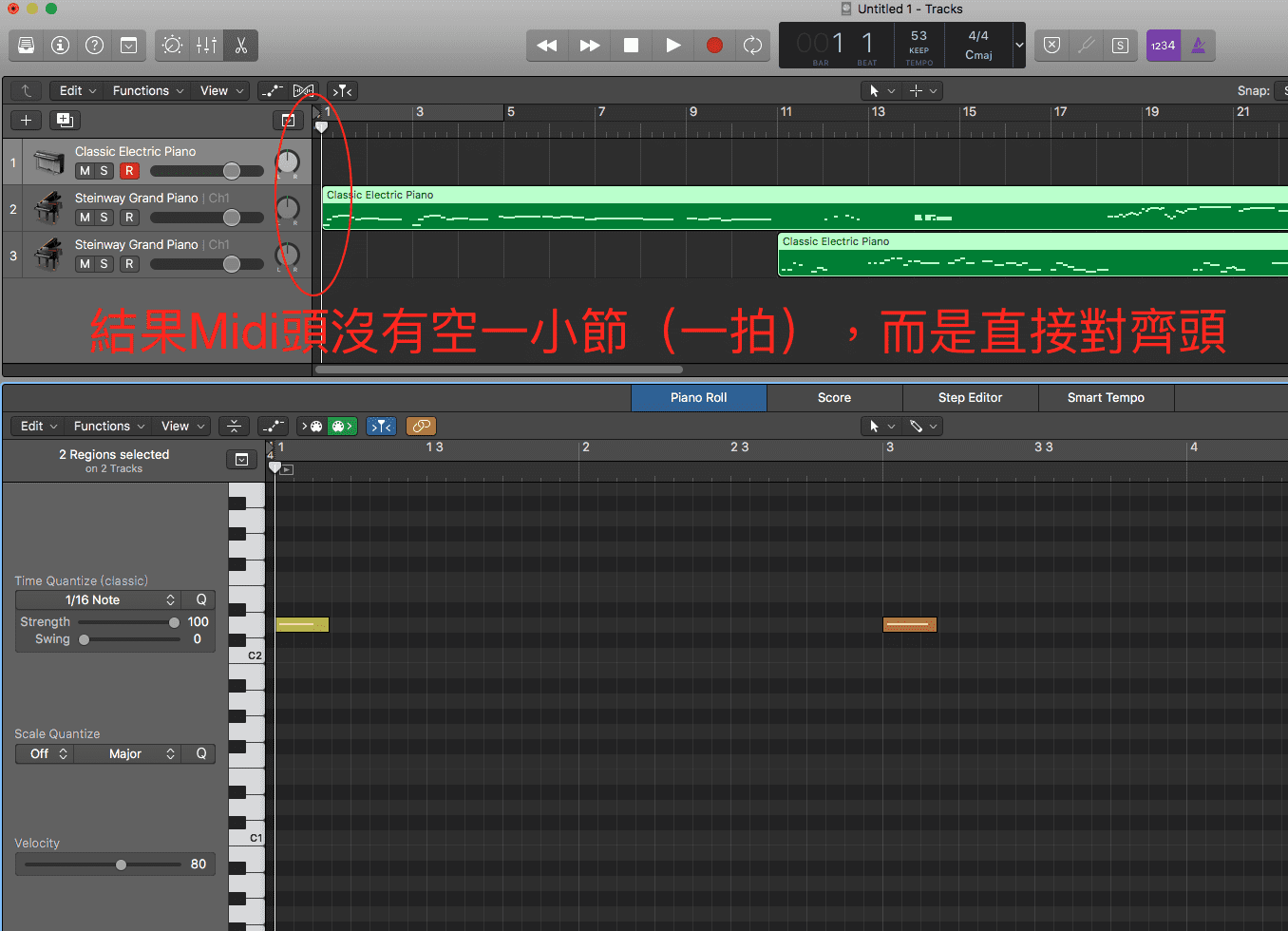Toggle Count-in 1234 button
This screenshot has width=1288, height=931.
coord(1163,45)
